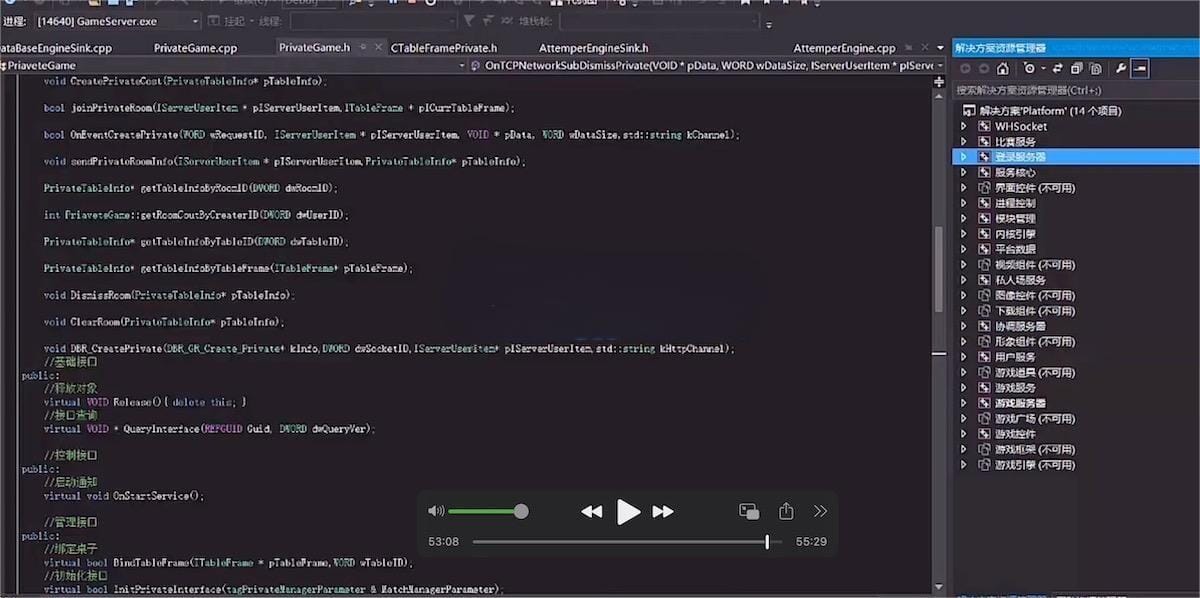
Task: Click the Show All Files icon
Action: [x=1096, y=69]
